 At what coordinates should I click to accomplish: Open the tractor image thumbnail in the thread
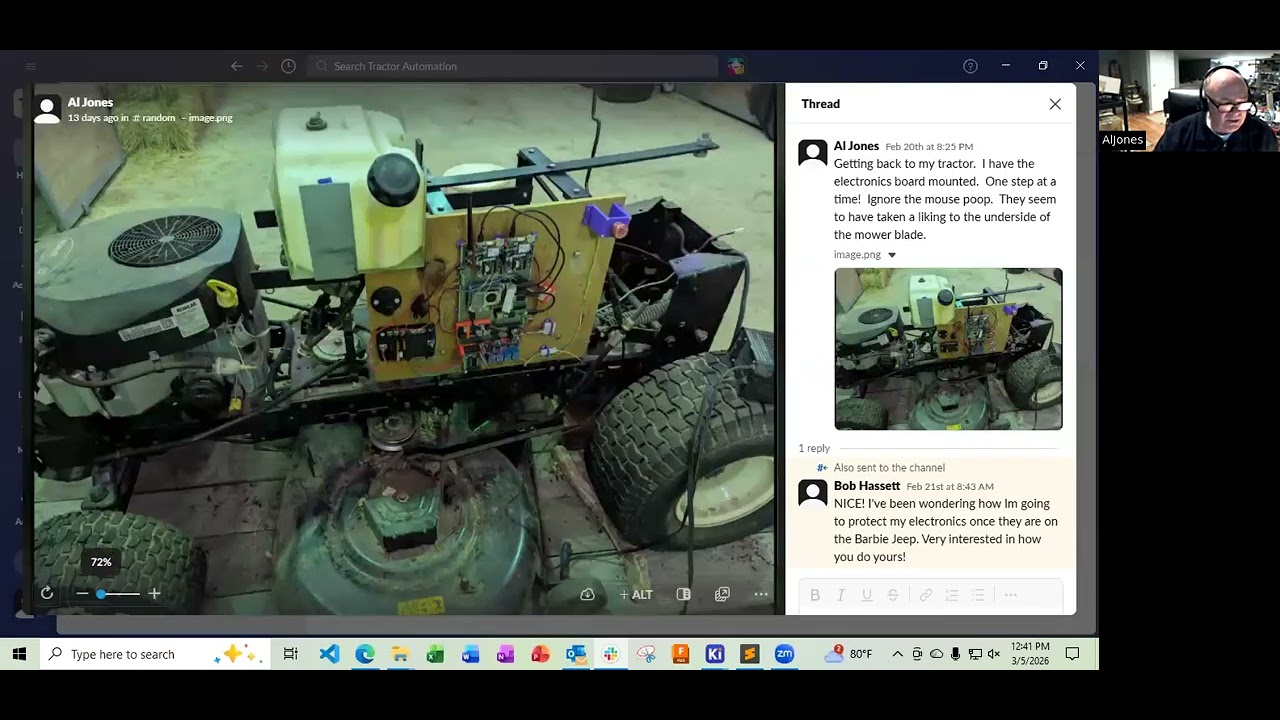click(948, 349)
